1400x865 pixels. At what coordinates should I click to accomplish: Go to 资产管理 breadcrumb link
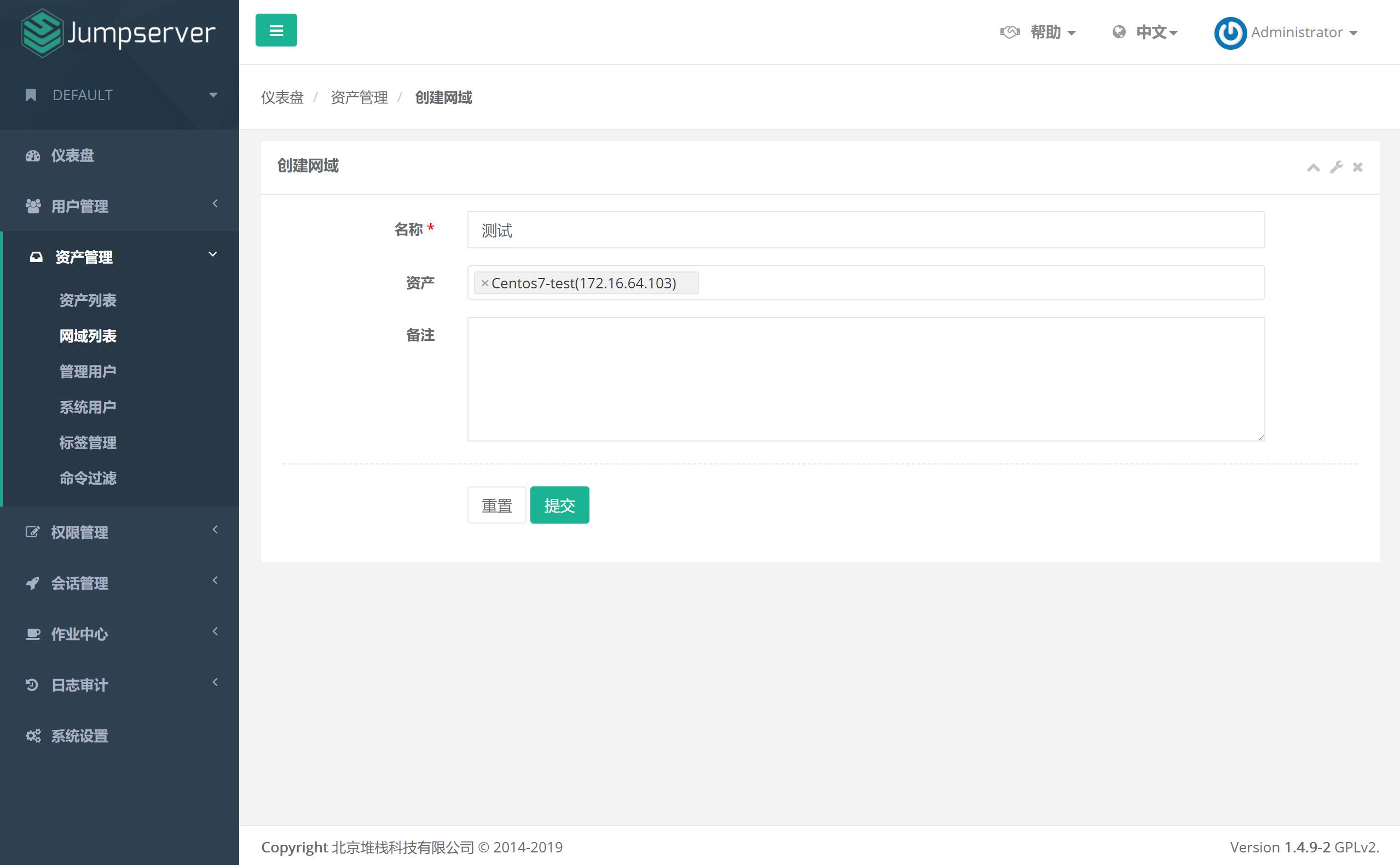click(359, 97)
